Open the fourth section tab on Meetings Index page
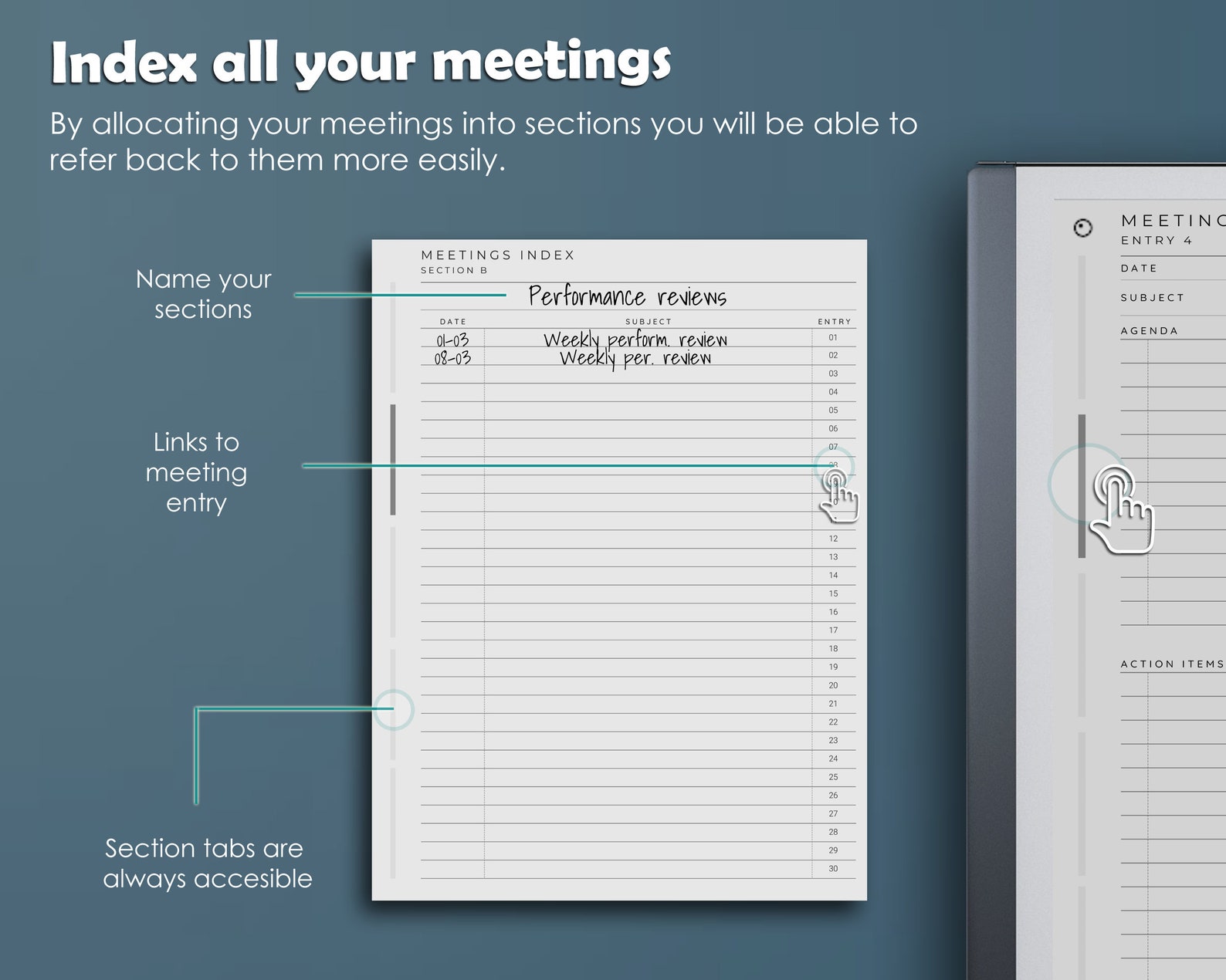Image resolution: width=1226 pixels, height=980 pixels. [x=393, y=705]
